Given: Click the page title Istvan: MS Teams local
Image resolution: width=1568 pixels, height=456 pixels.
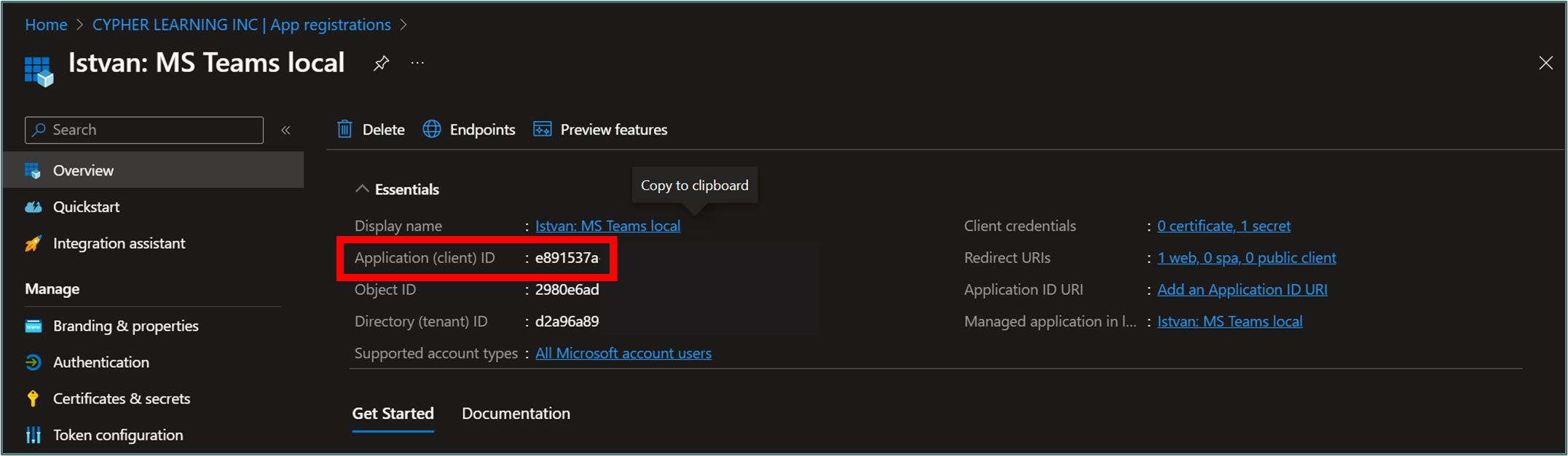Looking at the screenshot, I should point(206,63).
